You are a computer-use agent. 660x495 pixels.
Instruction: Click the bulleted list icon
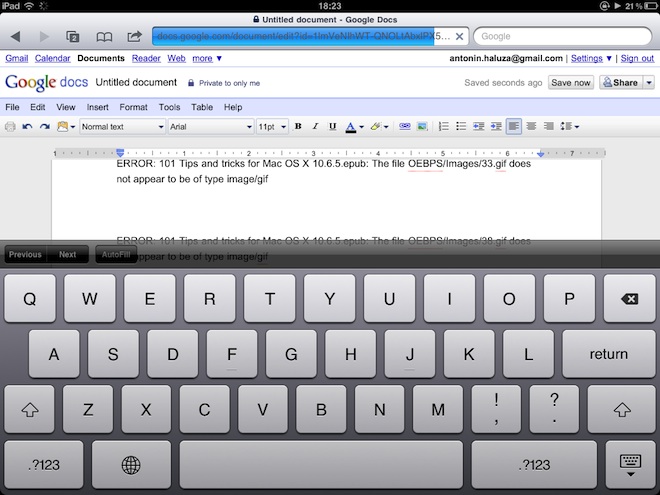461,126
